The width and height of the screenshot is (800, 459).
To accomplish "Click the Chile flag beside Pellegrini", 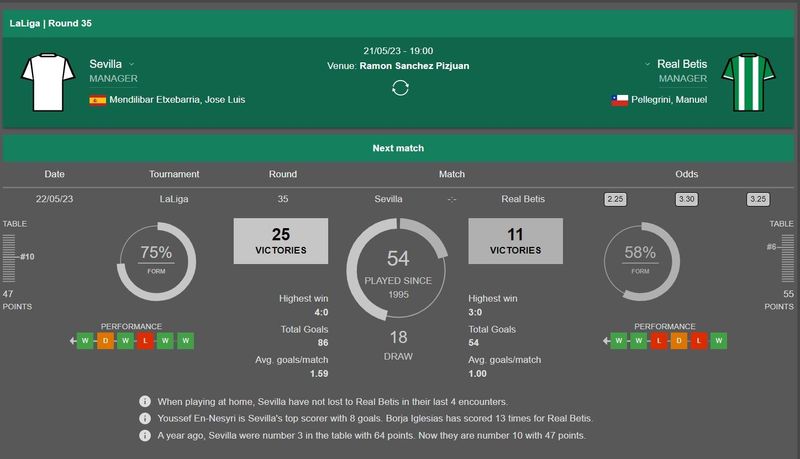I will (x=619, y=100).
